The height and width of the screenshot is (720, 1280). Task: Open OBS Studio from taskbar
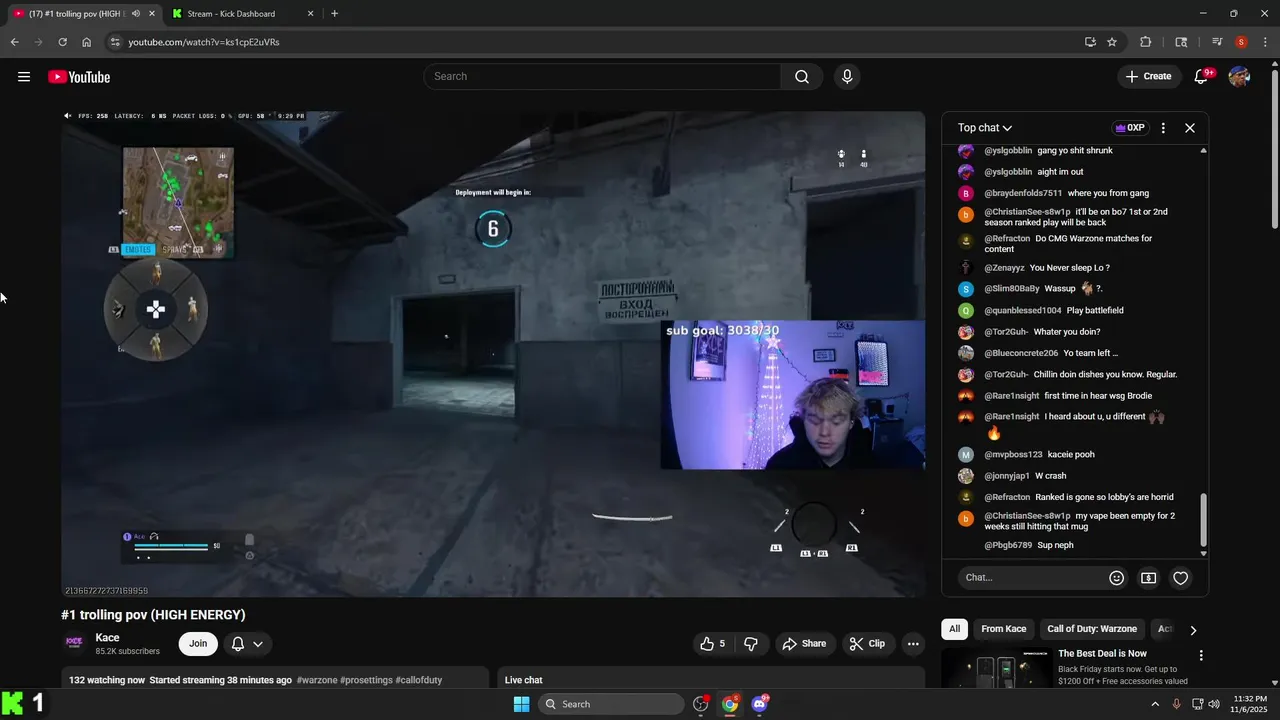[x=701, y=704]
